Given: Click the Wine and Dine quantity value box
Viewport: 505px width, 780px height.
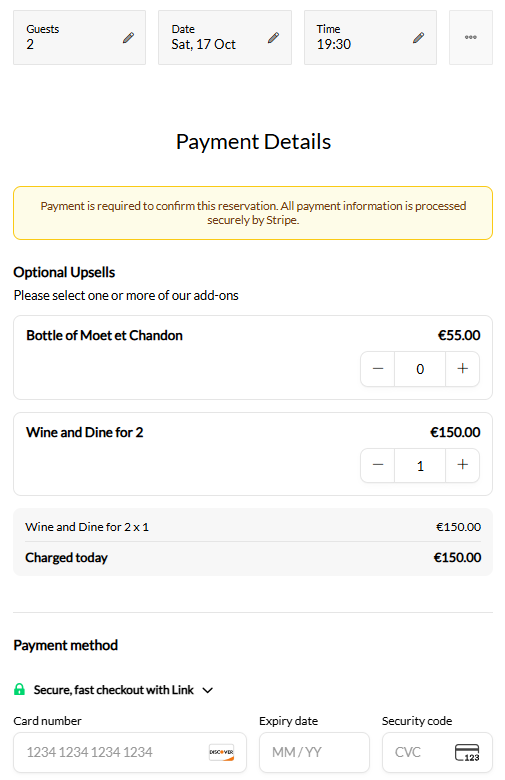Looking at the screenshot, I should [420, 465].
